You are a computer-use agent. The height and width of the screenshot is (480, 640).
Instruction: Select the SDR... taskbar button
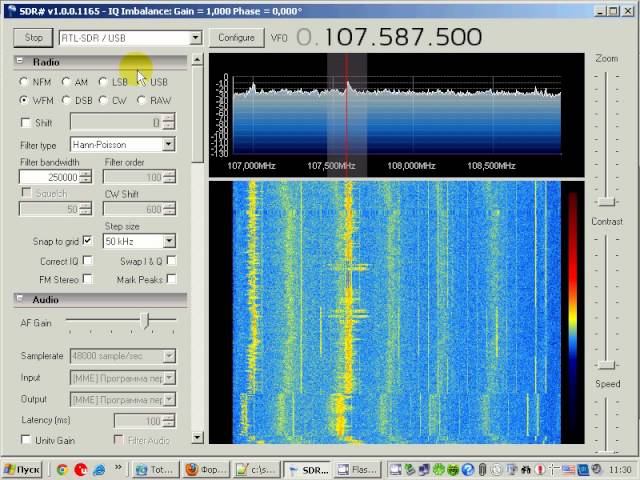pyautogui.click(x=308, y=470)
